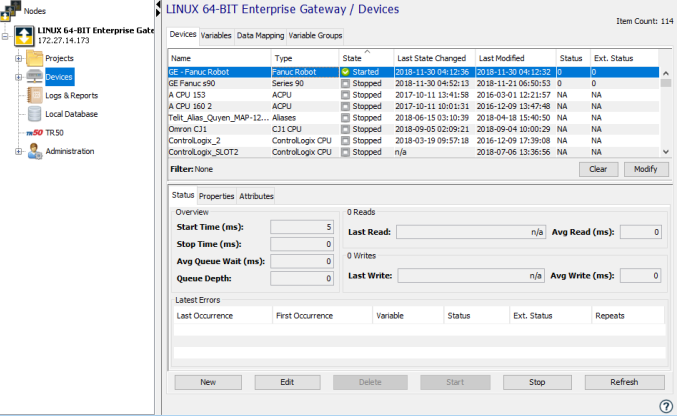Expand the Devices tree node
This screenshot has height=416, width=677.
(18, 77)
